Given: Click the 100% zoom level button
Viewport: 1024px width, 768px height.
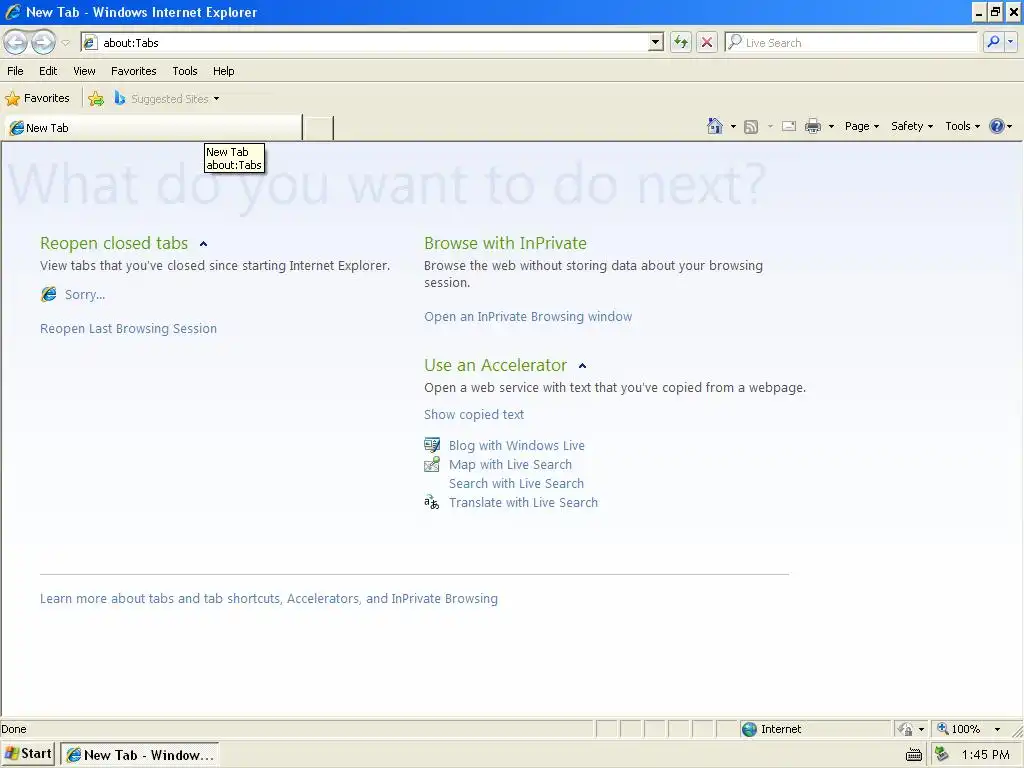Looking at the screenshot, I should click(x=959, y=729).
